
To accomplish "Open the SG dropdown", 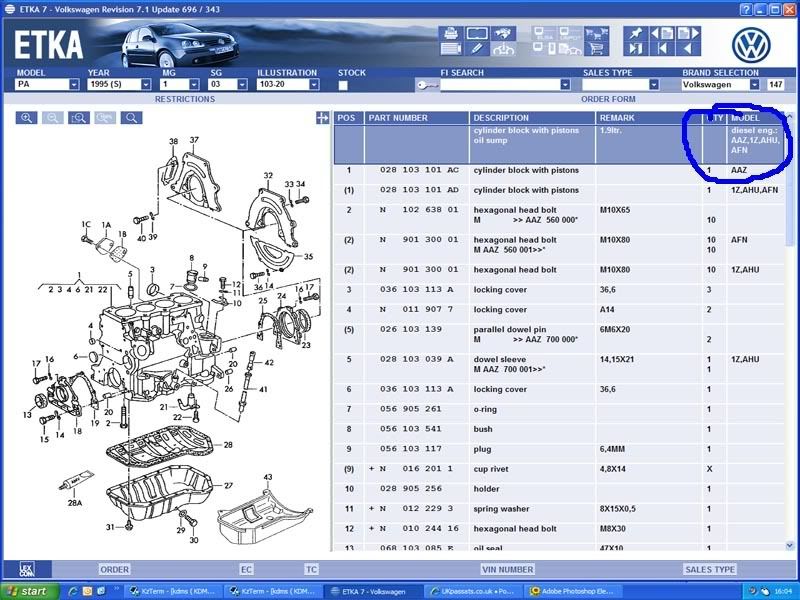I will point(242,85).
